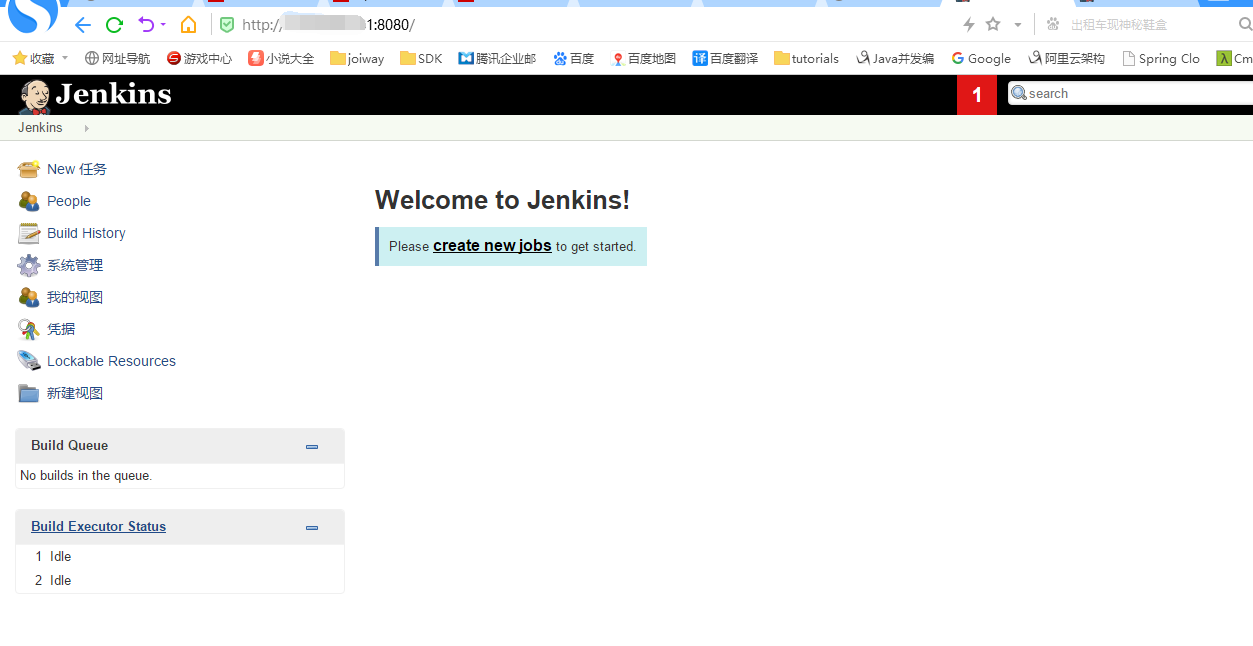Image resolution: width=1253 pixels, height=646 pixels.
Task: Click the Build History notepad icon
Action: pos(29,233)
